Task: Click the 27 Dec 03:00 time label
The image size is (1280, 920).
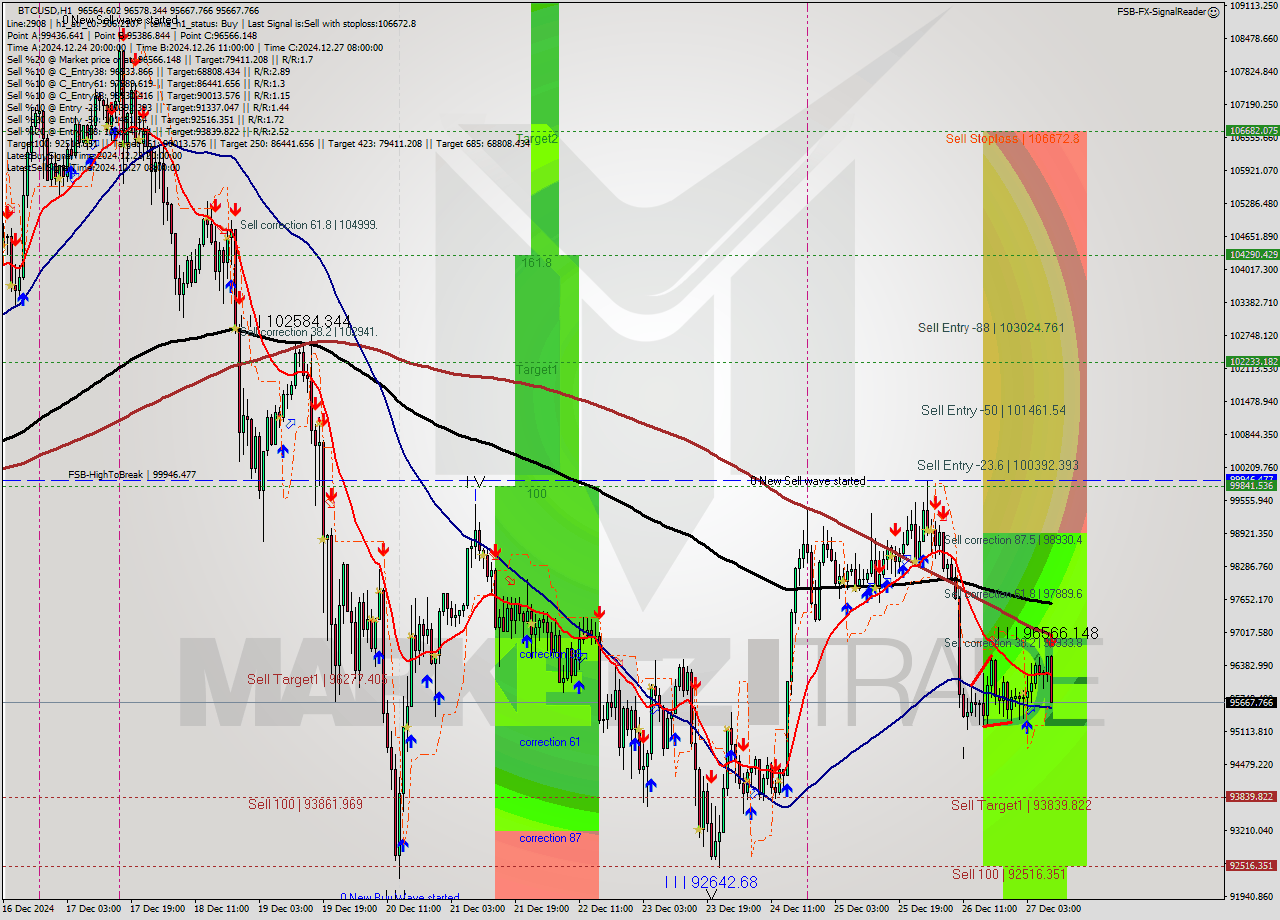Action: (x=1052, y=910)
